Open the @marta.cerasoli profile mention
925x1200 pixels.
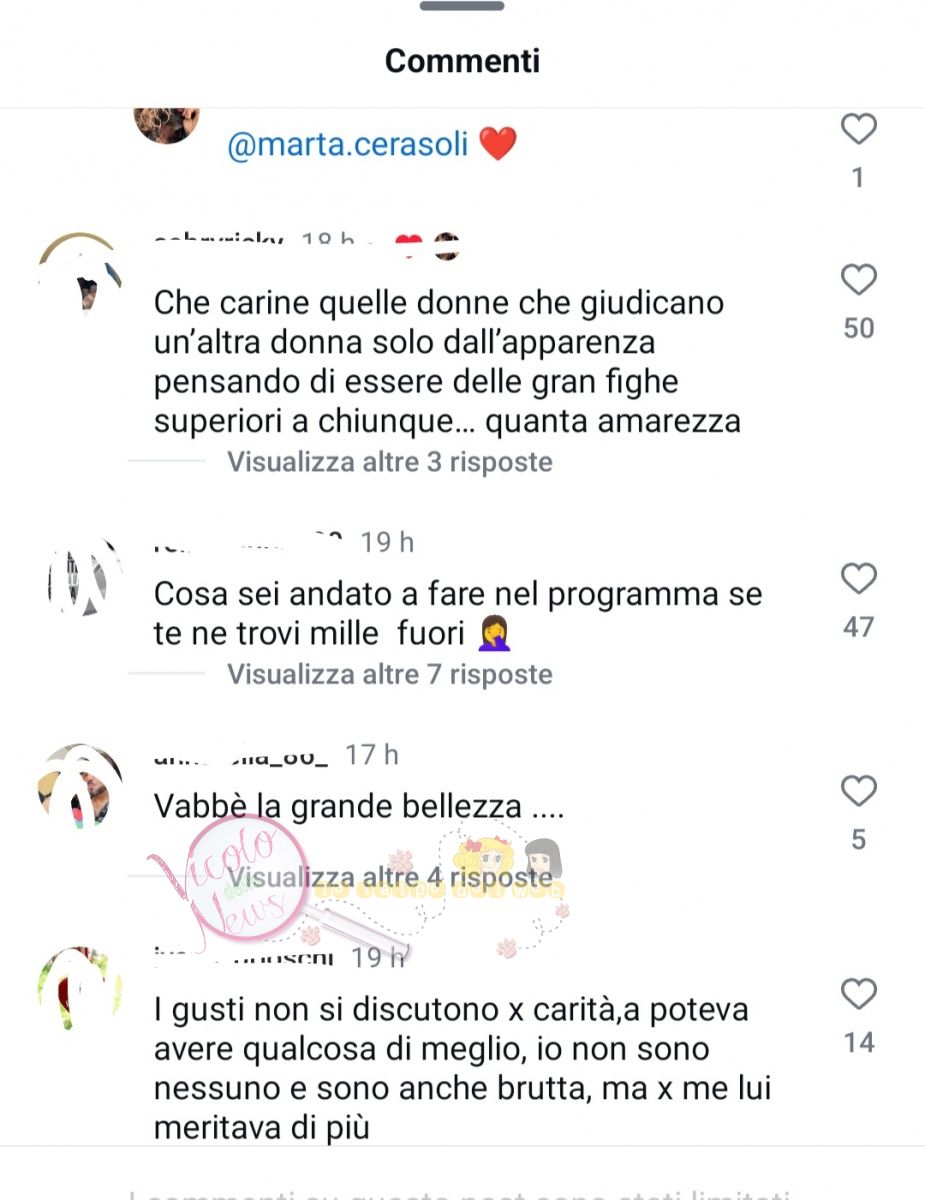tap(348, 144)
